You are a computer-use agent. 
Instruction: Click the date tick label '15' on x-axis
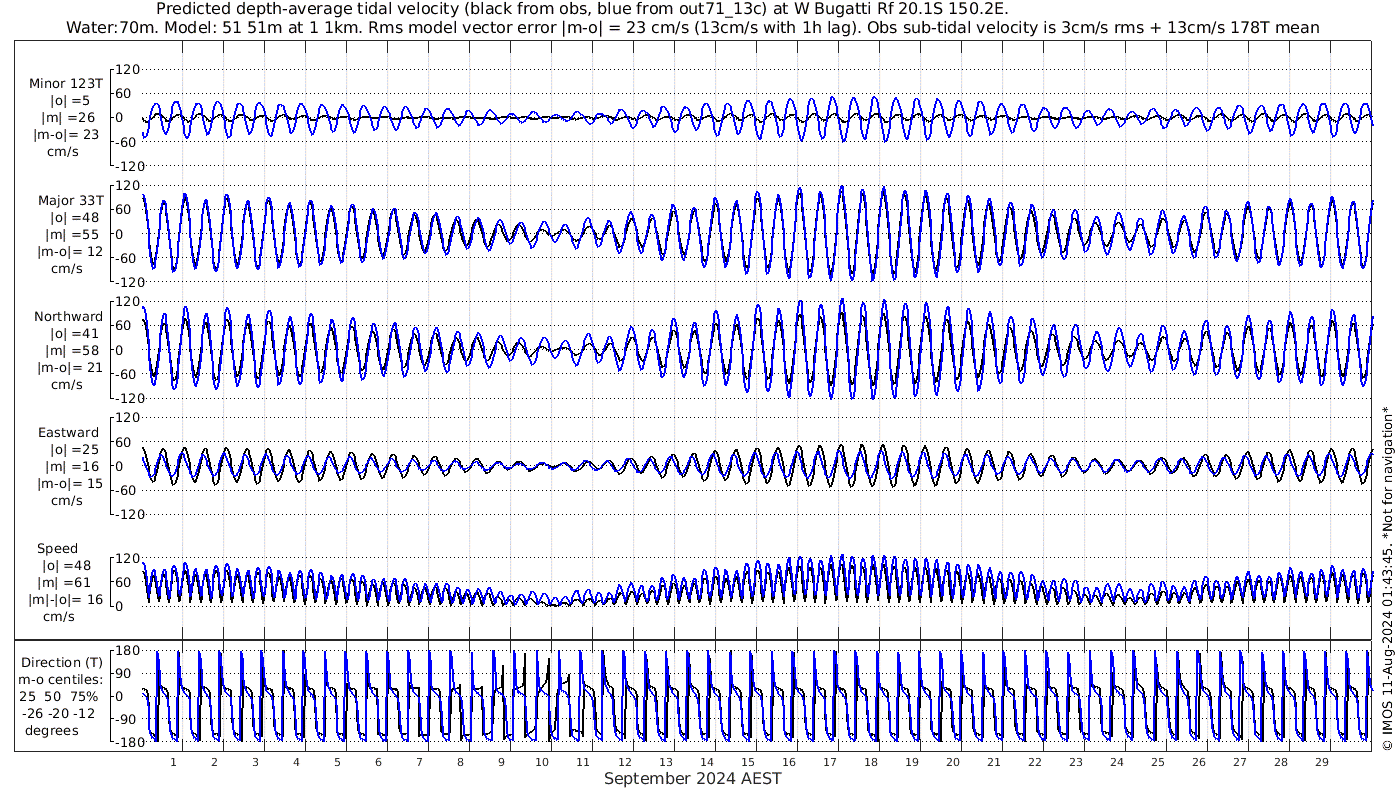tap(747, 762)
